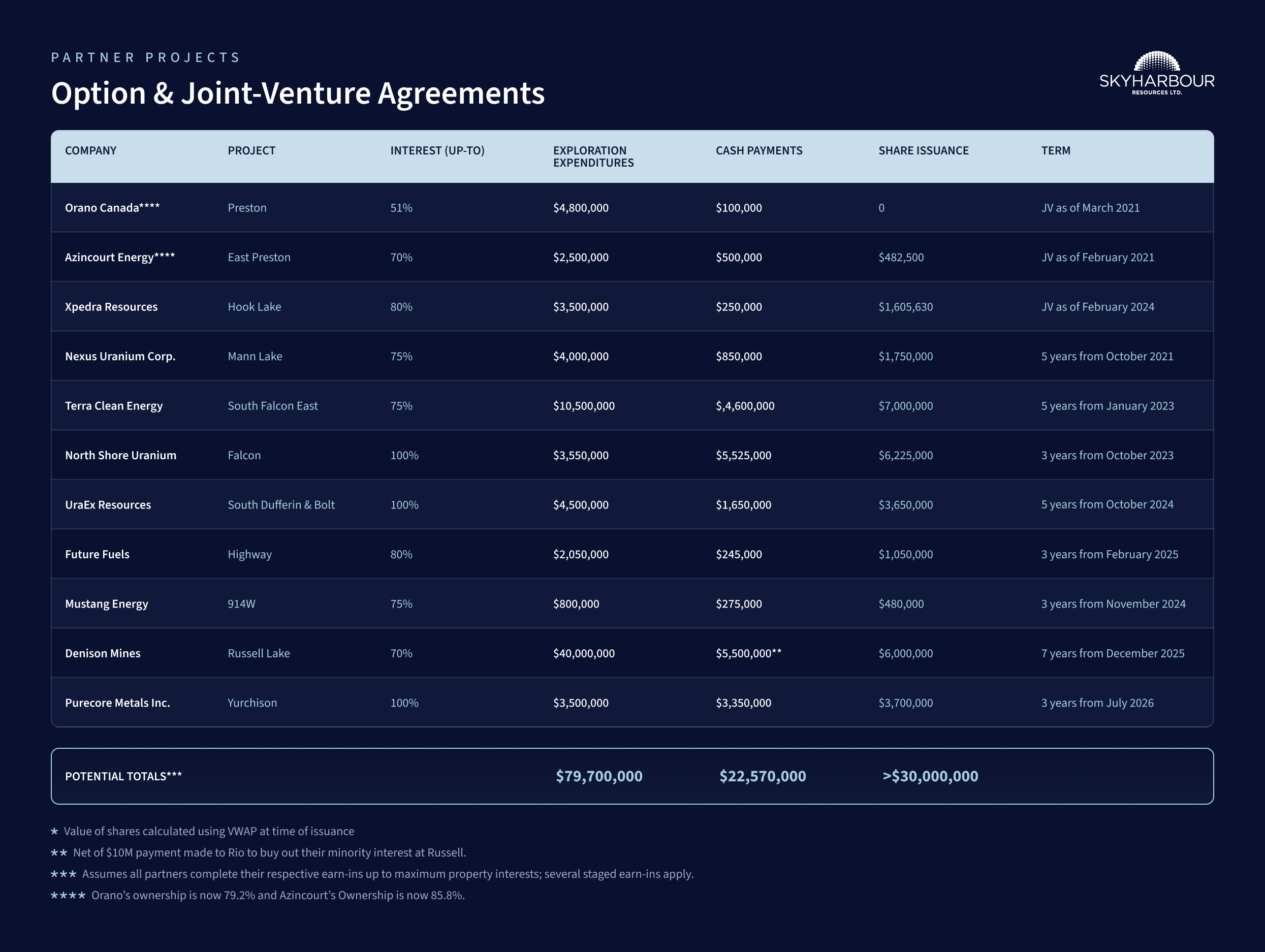The width and height of the screenshot is (1265, 952).
Task: Click the $3,700,000 share issuance value
Action: click(x=905, y=703)
